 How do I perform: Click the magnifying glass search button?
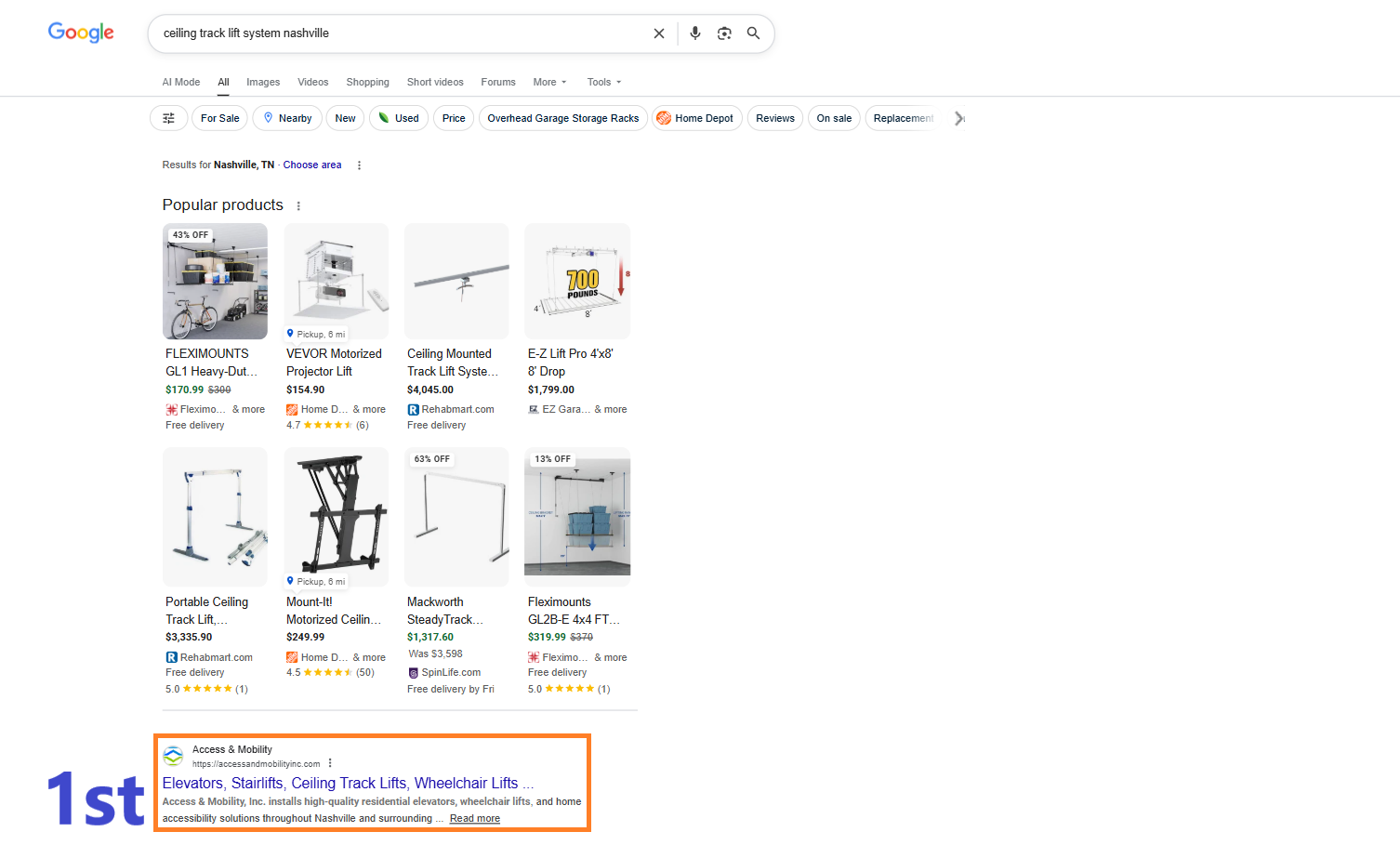pos(753,33)
